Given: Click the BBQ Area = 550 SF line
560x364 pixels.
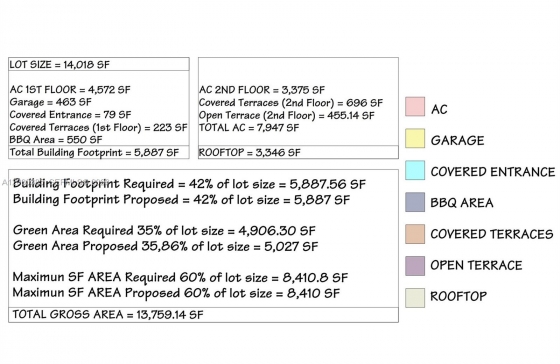Looking at the screenshot, I should 56,140.
